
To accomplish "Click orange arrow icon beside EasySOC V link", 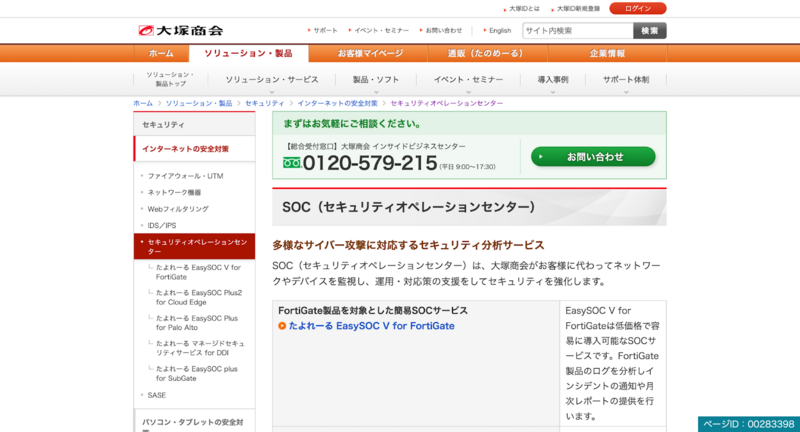I will point(282,326).
